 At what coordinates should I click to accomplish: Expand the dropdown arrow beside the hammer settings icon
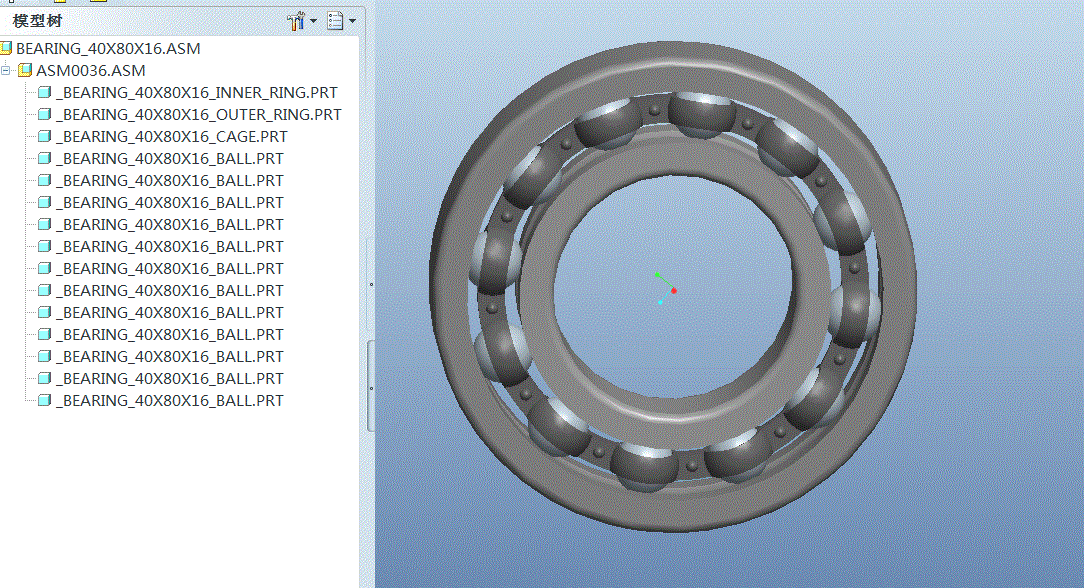(x=313, y=21)
